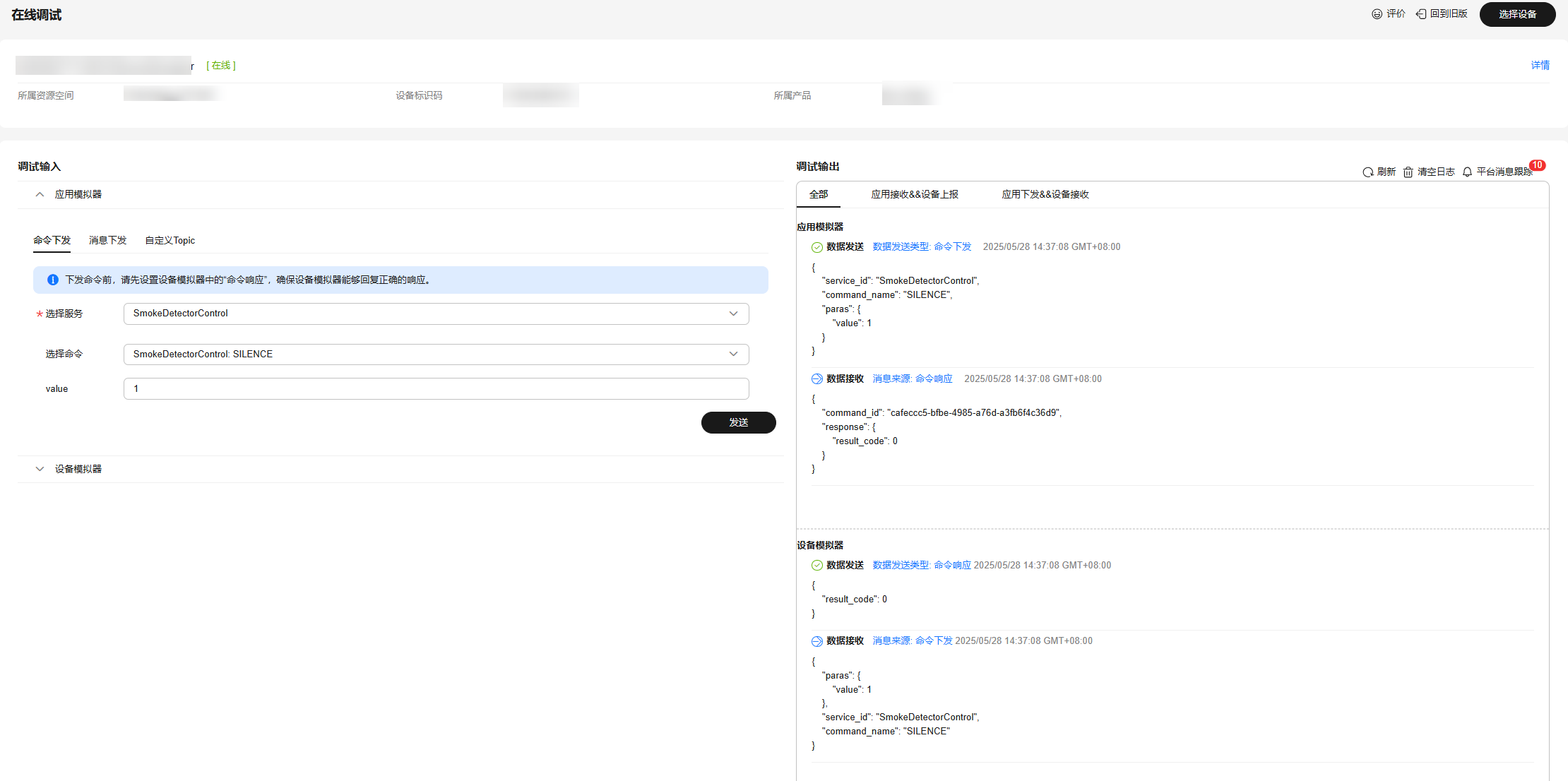Click the 回到旧版 text link

click(x=1449, y=14)
